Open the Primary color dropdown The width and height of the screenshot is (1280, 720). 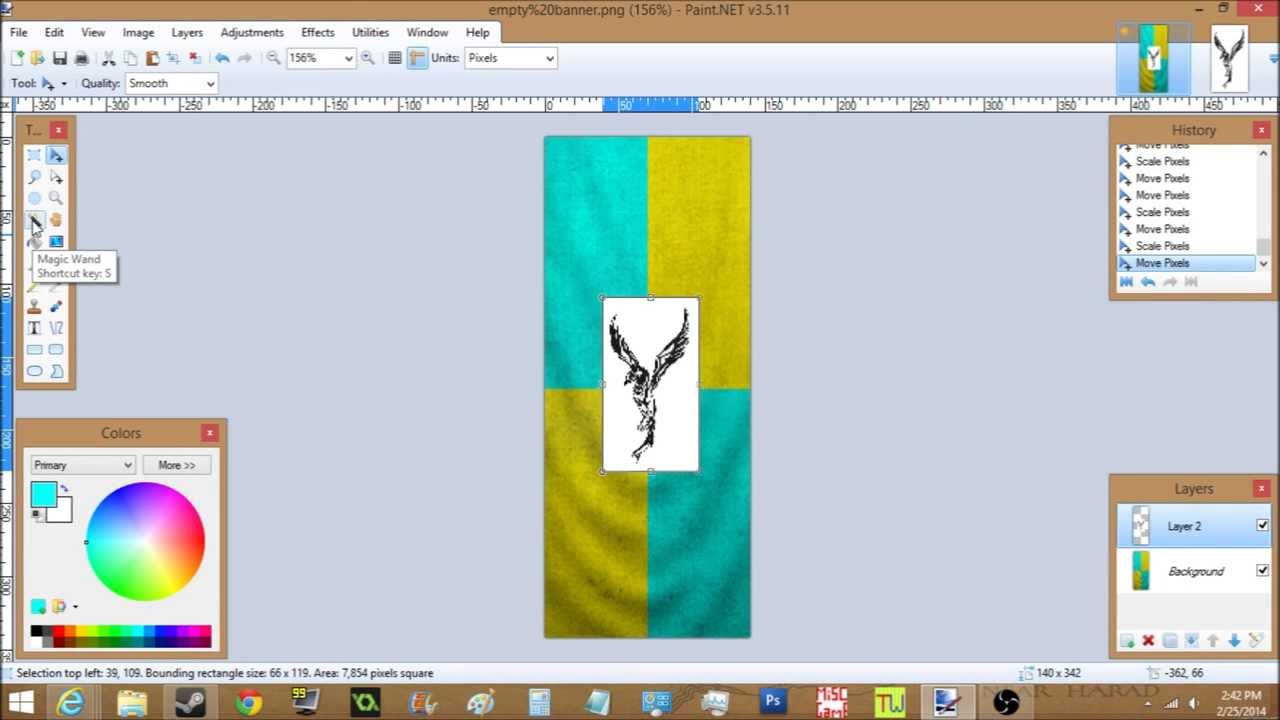(x=82, y=464)
